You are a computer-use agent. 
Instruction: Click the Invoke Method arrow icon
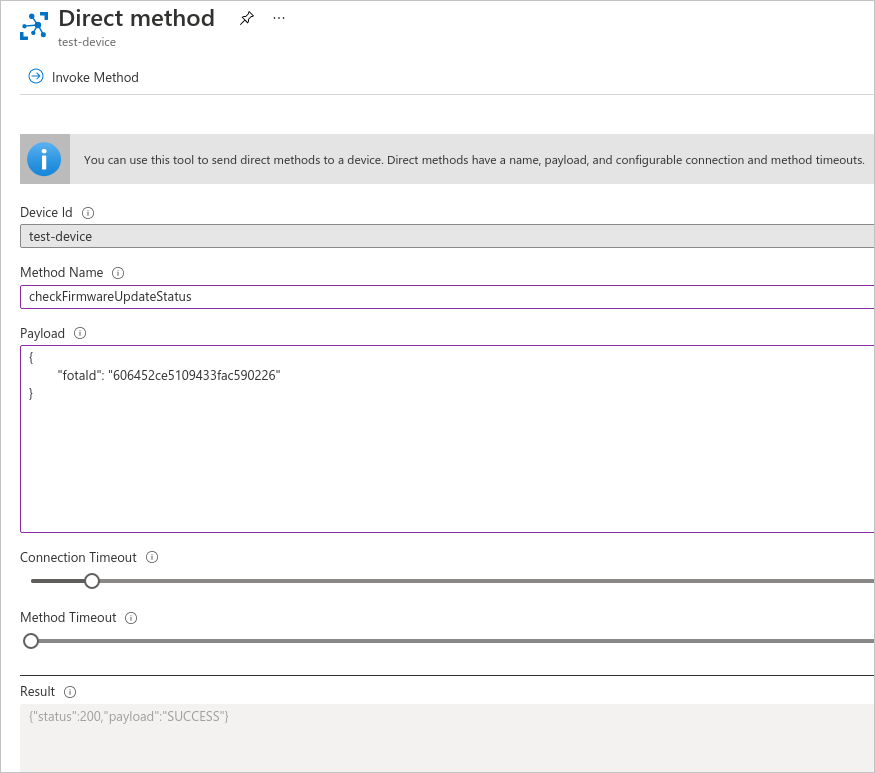36,76
